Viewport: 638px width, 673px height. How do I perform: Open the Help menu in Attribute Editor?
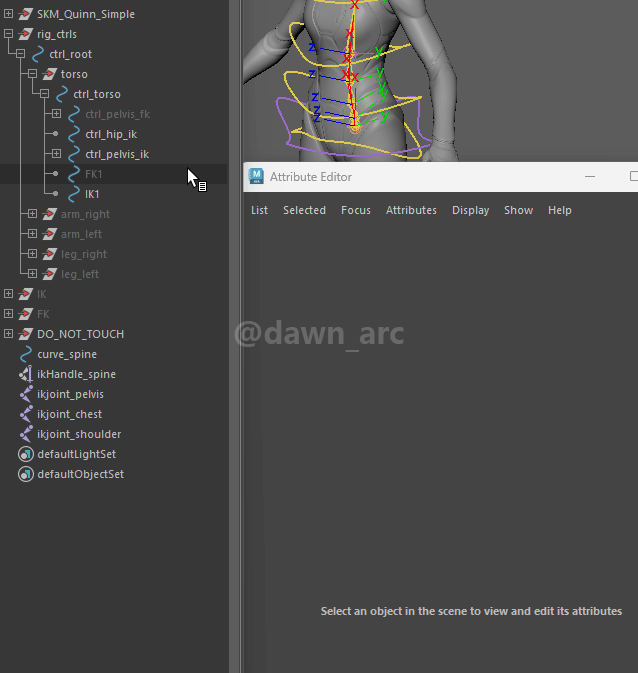560,210
